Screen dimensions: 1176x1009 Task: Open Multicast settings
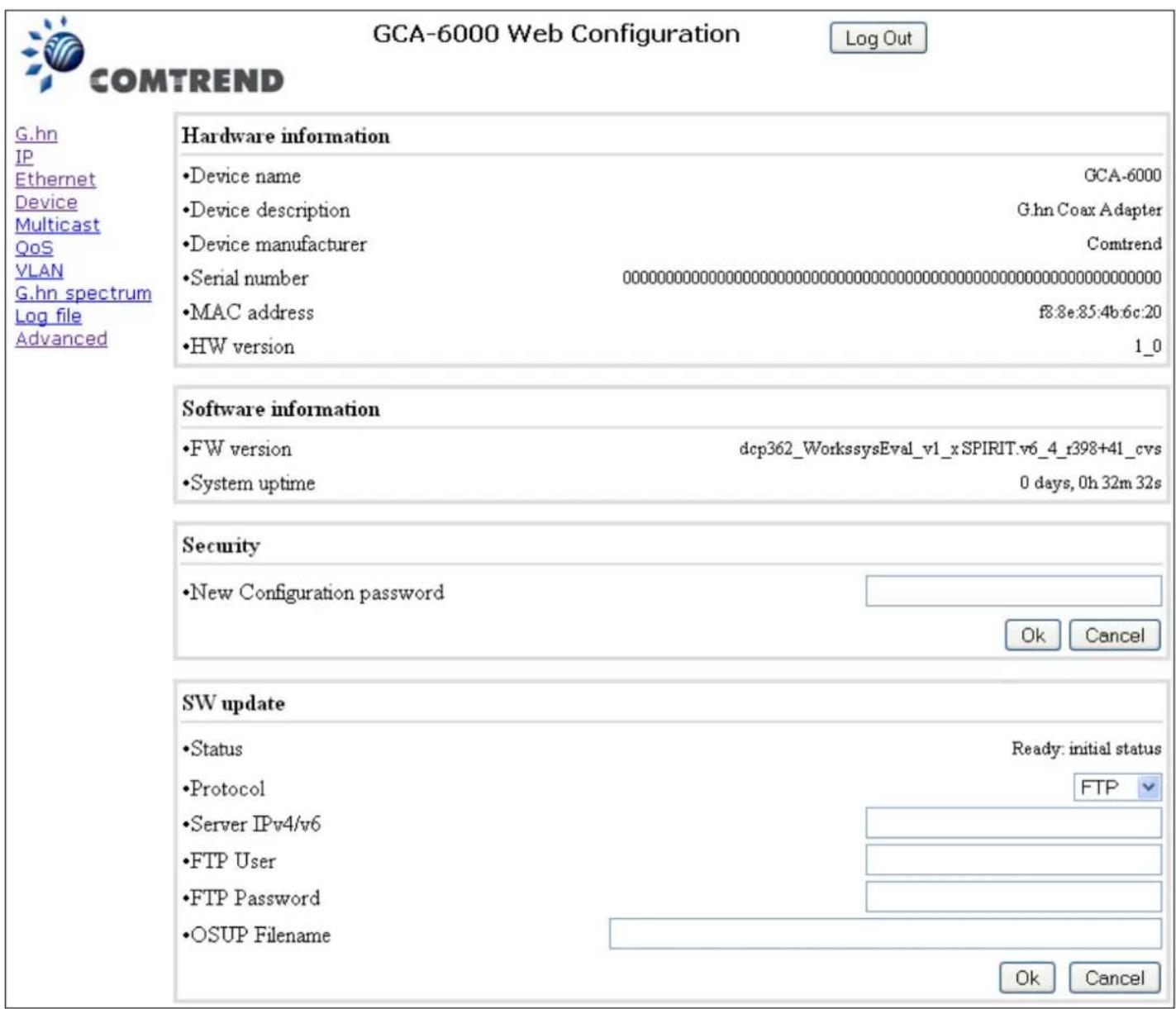[58, 225]
